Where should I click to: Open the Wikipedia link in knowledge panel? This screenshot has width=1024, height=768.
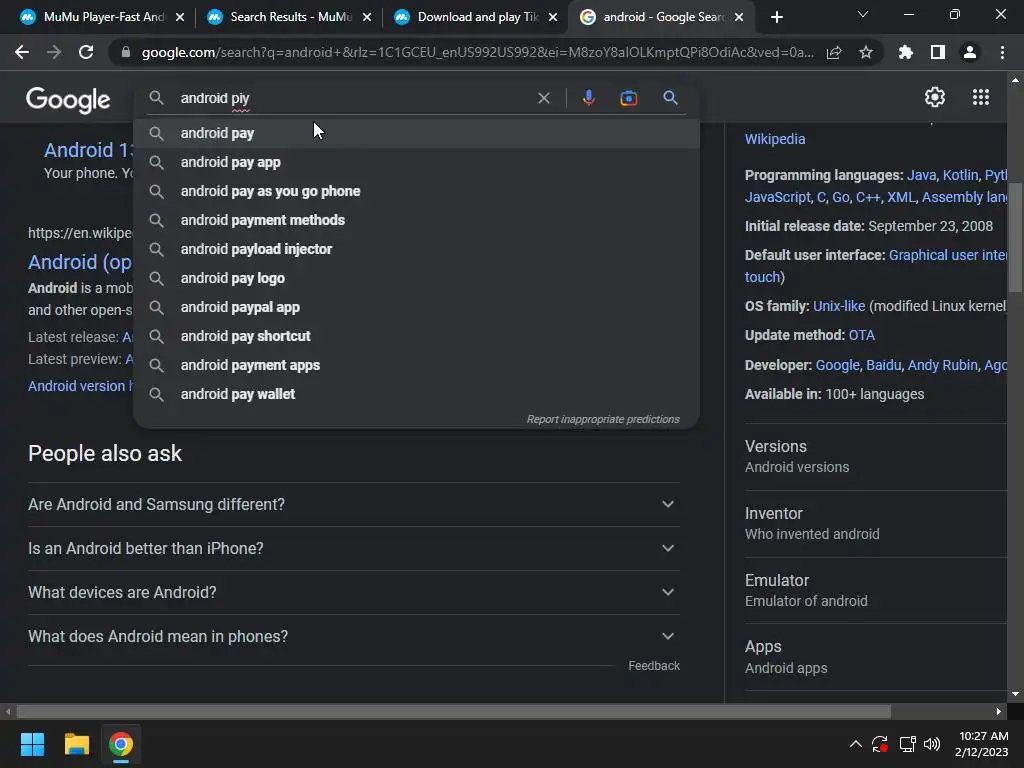click(775, 139)
